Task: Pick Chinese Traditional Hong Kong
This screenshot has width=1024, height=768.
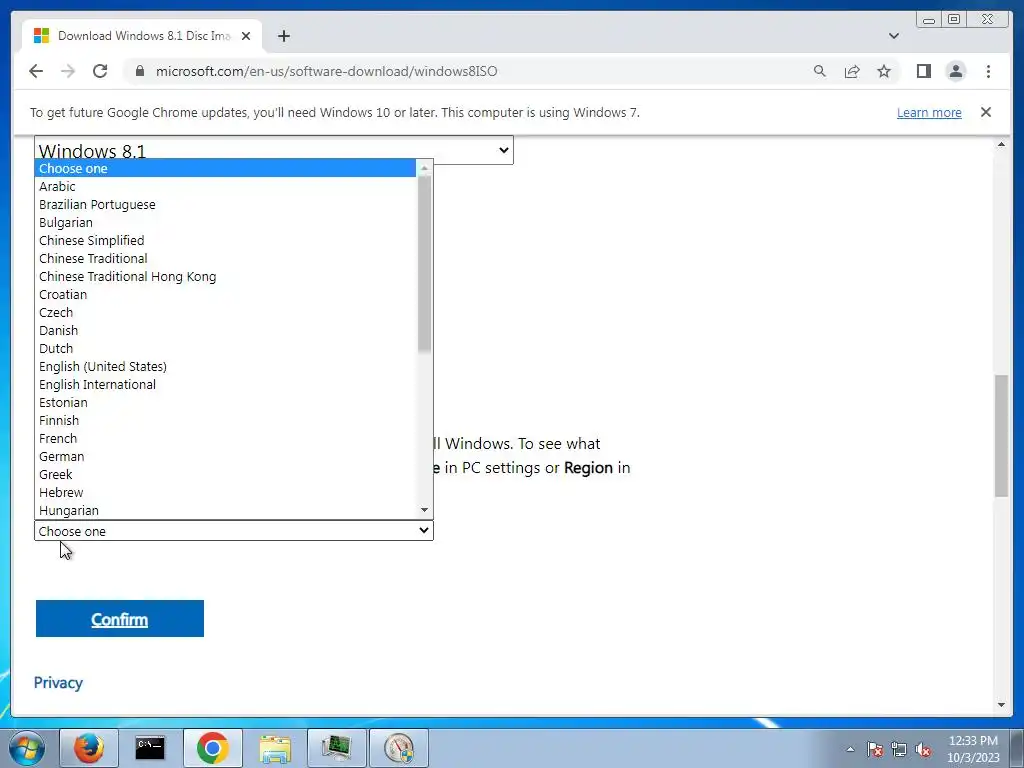Action: (225, 276)
